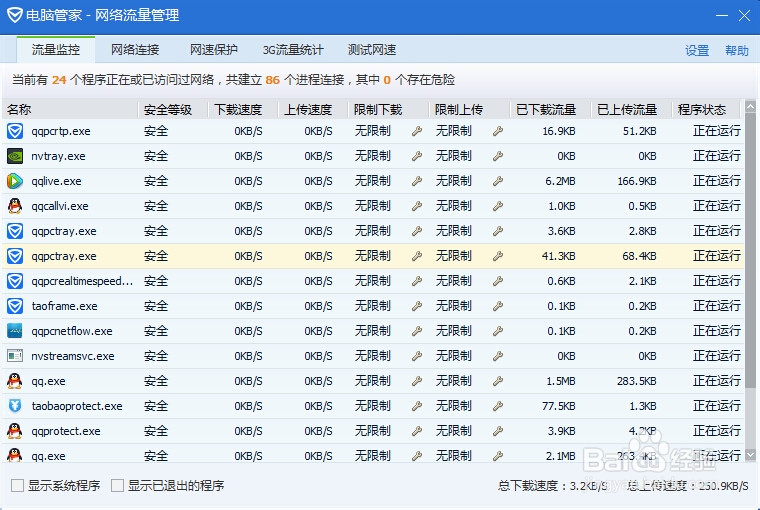Sort by the 上传速度 column header
The height and width of the screenshot is (510, 760).
tap(313, 110)
